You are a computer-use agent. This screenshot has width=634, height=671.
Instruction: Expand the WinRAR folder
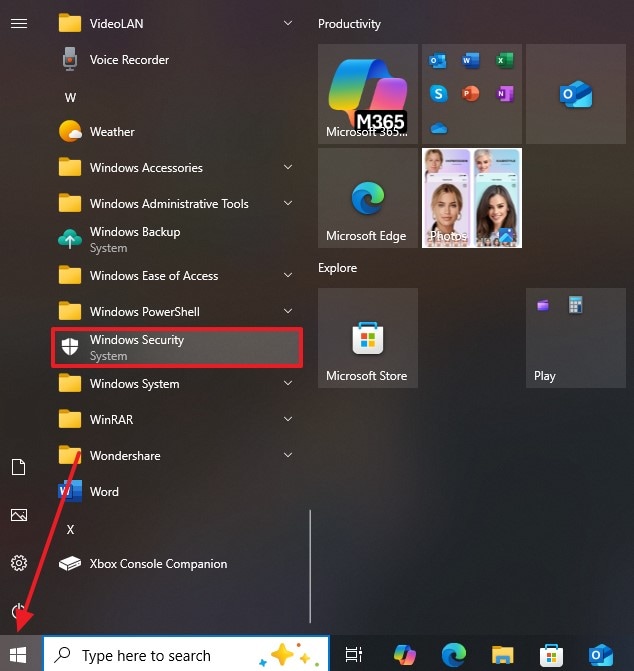tap(177, 419)
